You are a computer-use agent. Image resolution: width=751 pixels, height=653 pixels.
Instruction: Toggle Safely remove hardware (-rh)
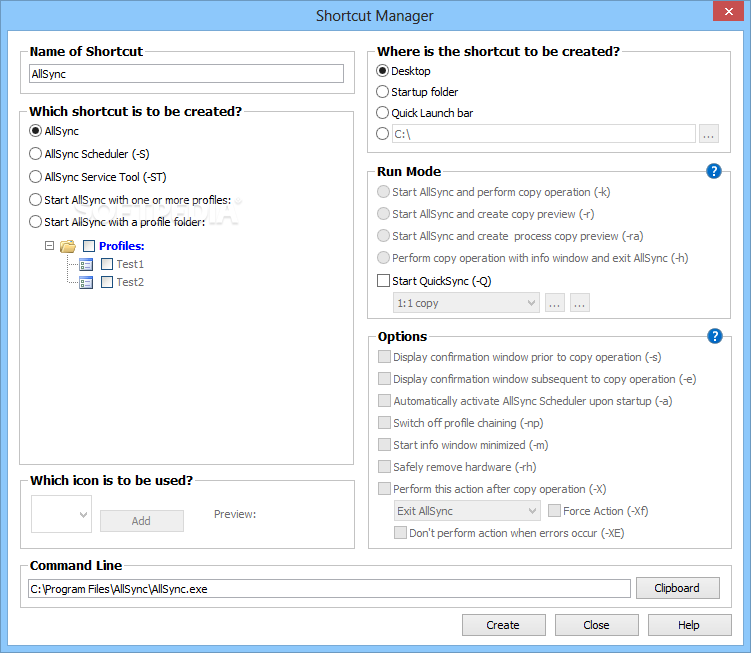click(384, 467)
